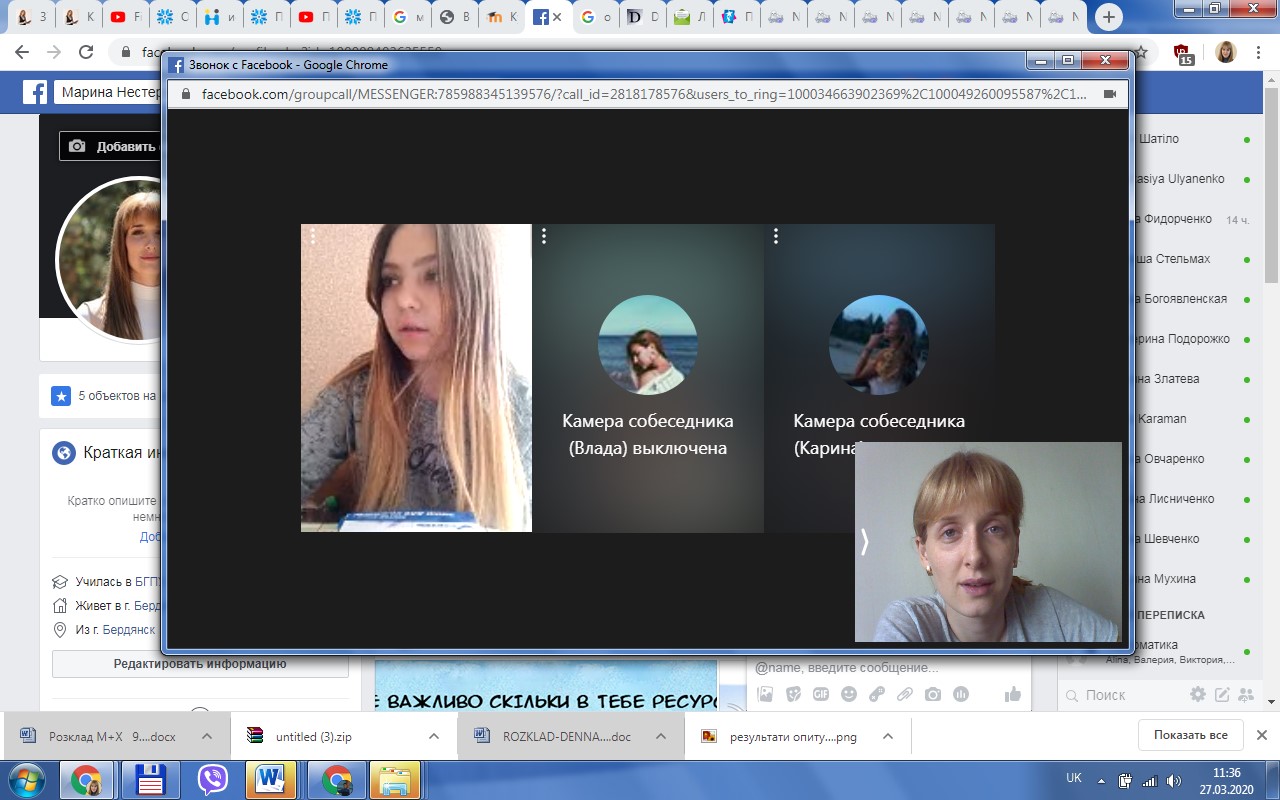Viewport: 1280px width, 800px height.
Task: Click Chrome profile avatar in toolbar
Action: tap(1226, 52)
